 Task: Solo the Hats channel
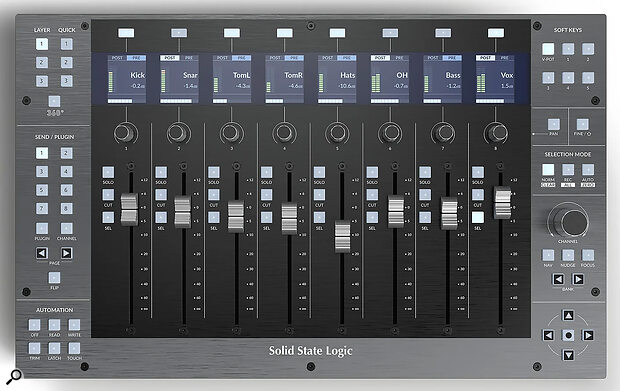tap(319, 172)
